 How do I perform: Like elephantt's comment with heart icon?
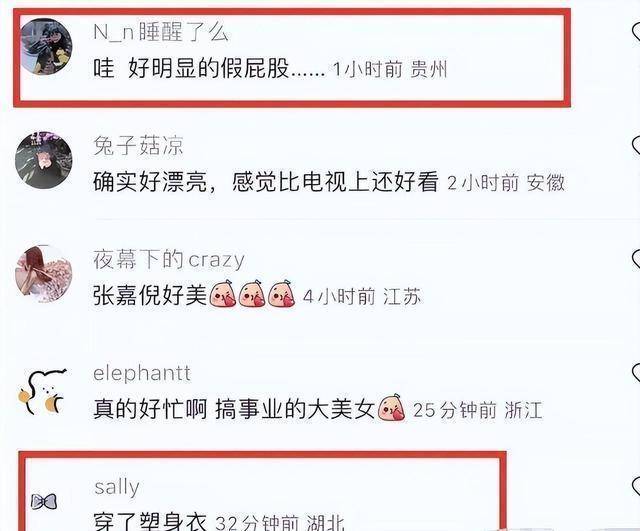636,373
